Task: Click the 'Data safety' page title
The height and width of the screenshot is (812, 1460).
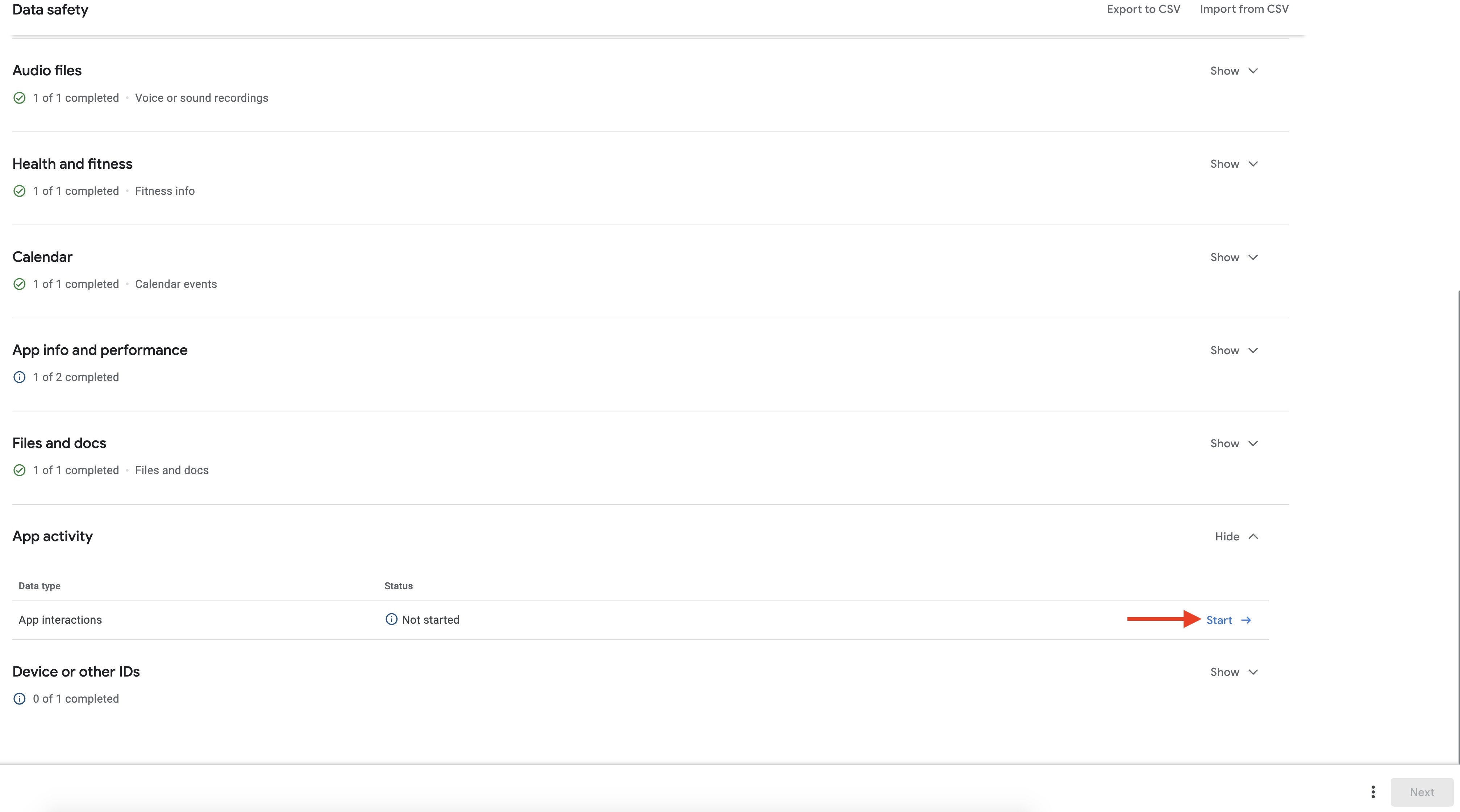Action: 50,10
